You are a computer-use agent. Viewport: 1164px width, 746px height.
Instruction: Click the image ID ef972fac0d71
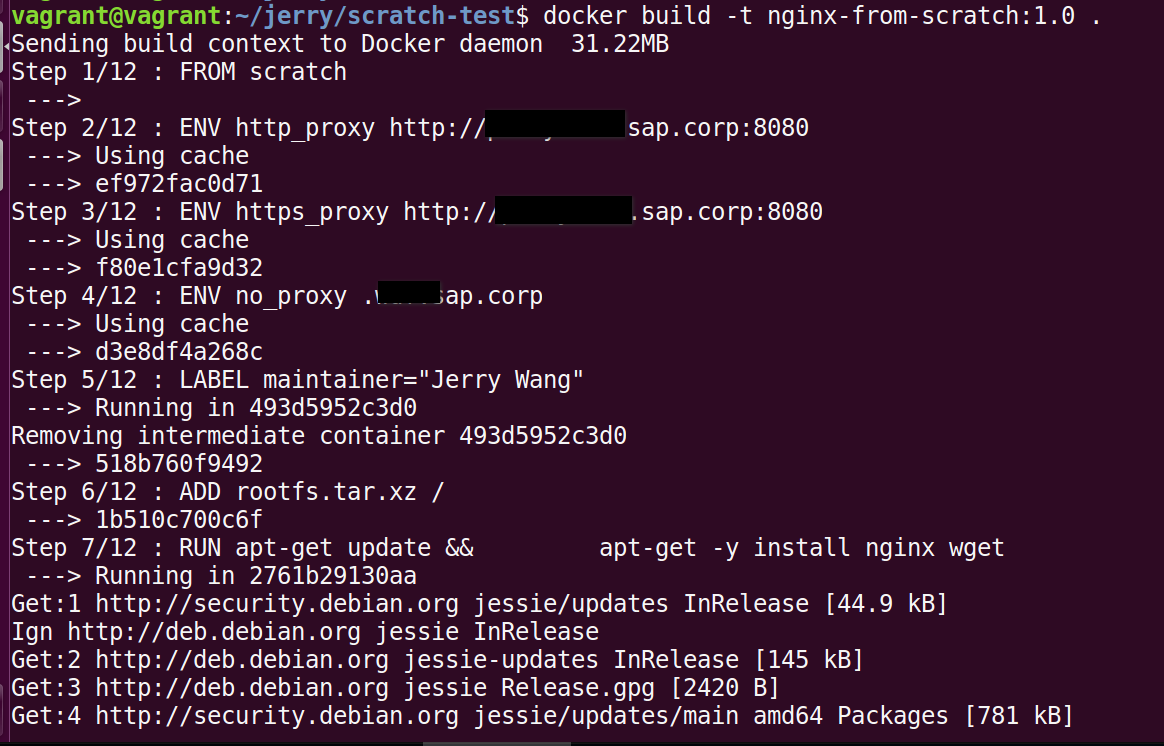coord(179,184)
